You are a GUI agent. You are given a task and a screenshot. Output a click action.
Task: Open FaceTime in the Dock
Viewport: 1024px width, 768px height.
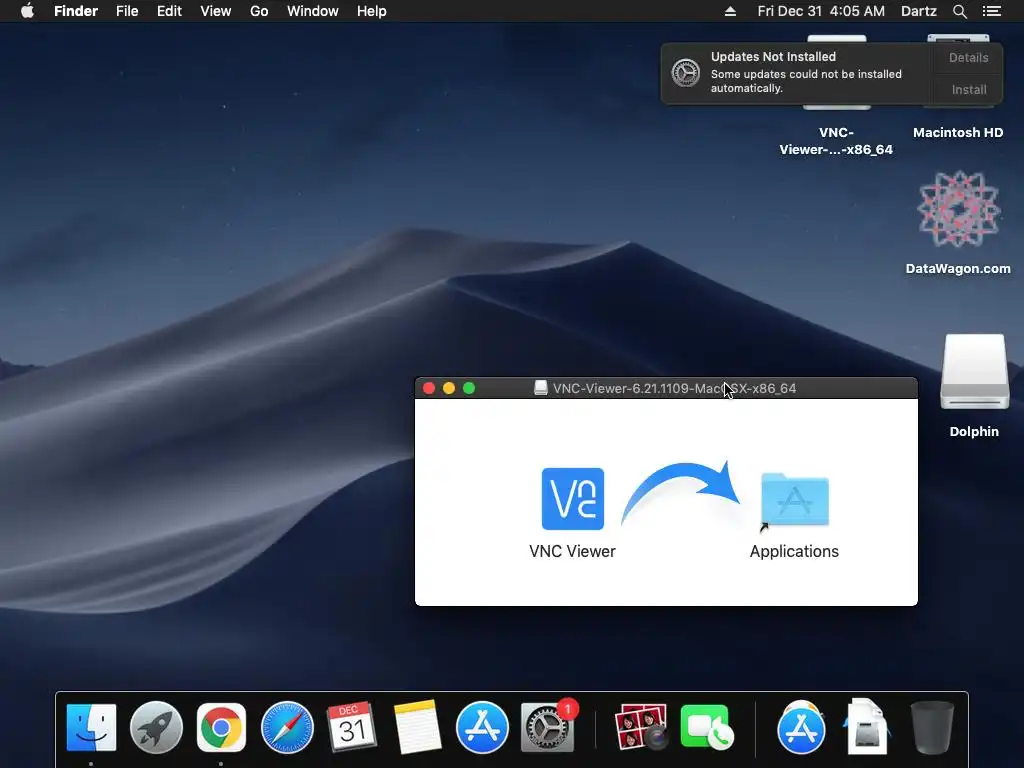[x=707, y=727]
